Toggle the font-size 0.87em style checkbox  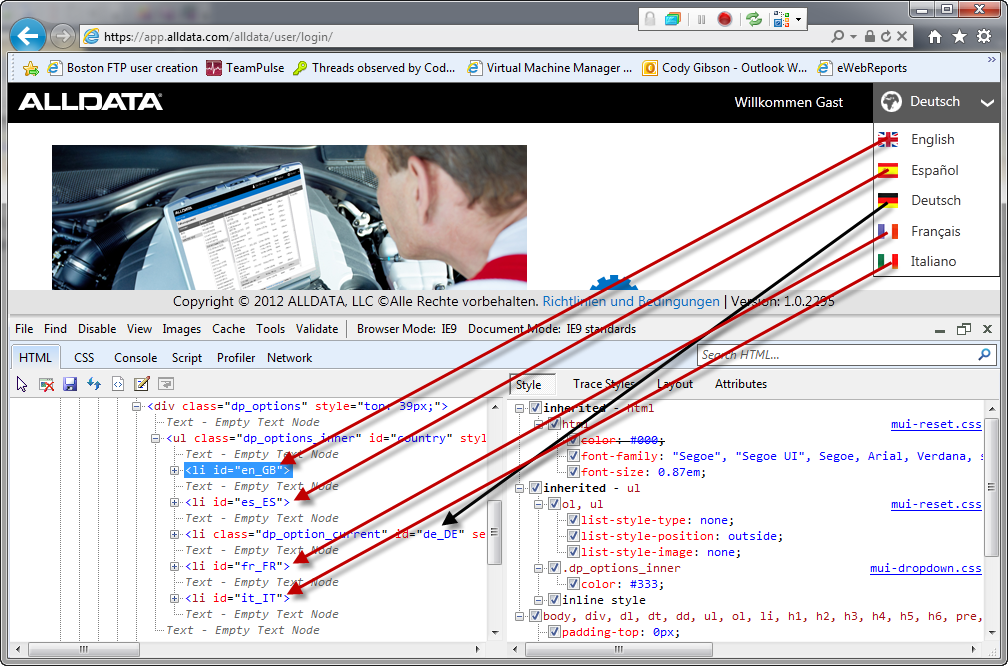point(573,472)
